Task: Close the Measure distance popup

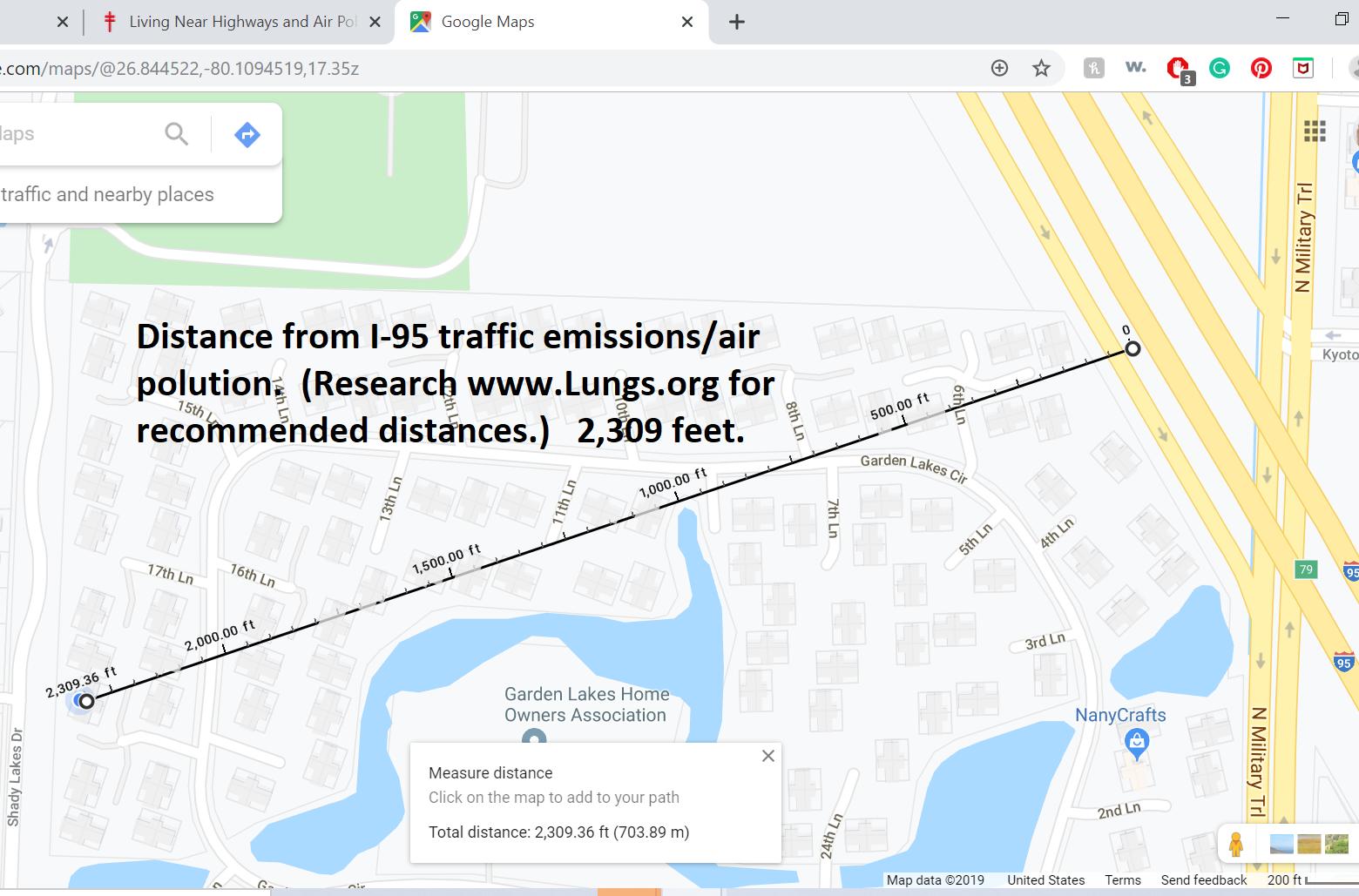Action: pos(767,756)
